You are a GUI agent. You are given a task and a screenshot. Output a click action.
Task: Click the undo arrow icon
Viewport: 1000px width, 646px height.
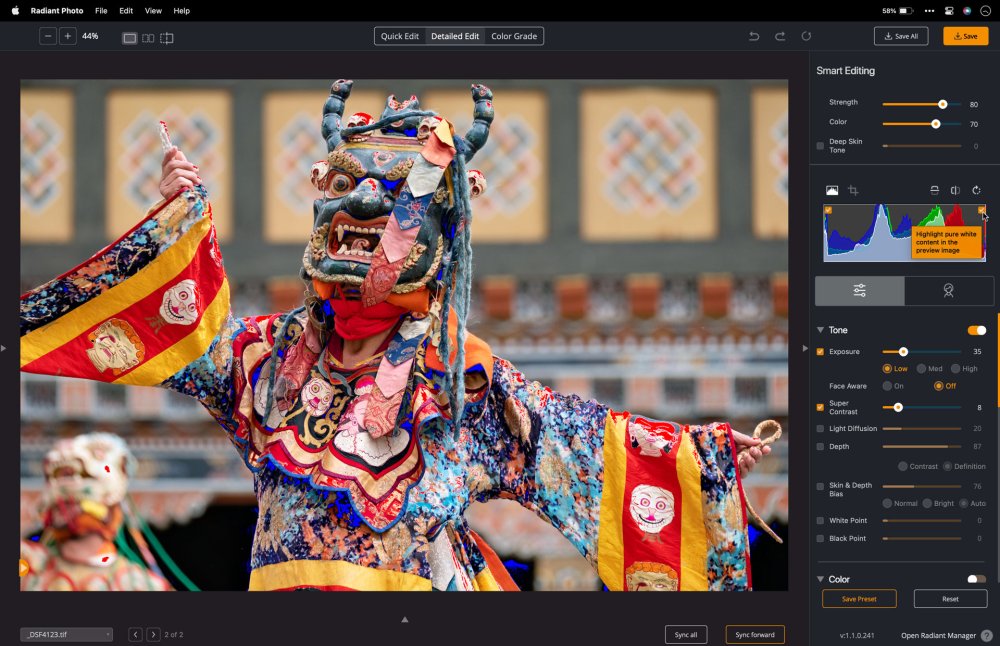pyautogui.click(x=754, y=36)
